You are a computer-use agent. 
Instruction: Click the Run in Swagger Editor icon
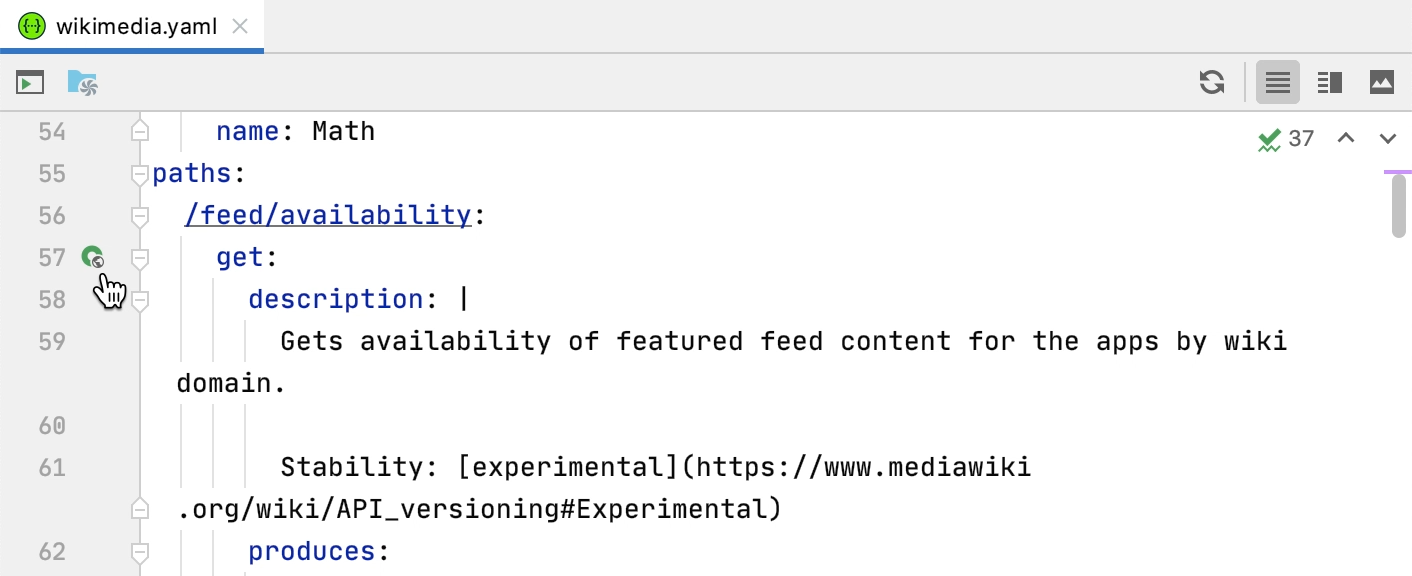pyautogui.click(x=30, y=83)
